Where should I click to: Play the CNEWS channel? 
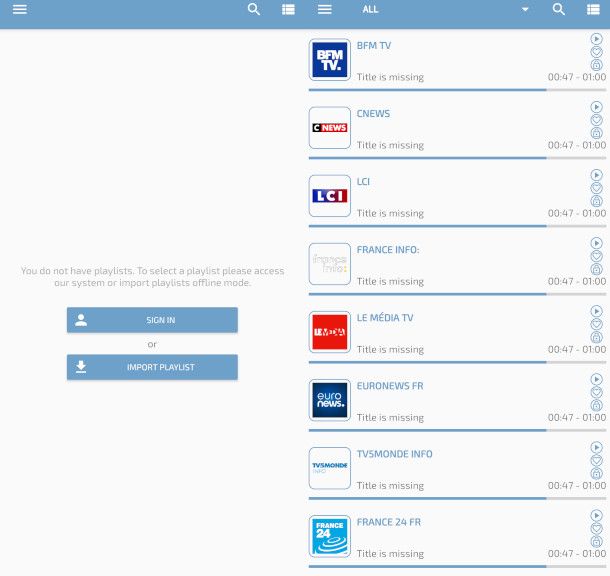click(596, 107)
